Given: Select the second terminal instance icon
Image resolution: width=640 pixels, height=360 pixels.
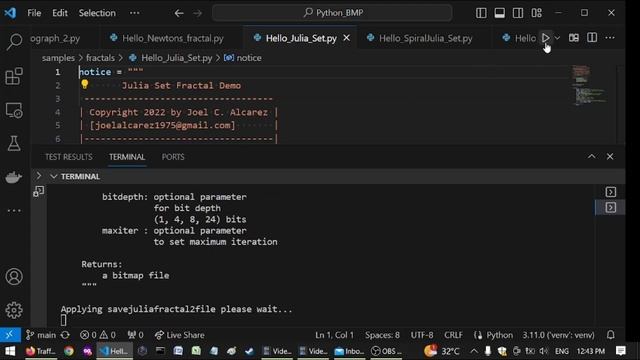Looking at the screenshot, I should [x=611, y=207].
